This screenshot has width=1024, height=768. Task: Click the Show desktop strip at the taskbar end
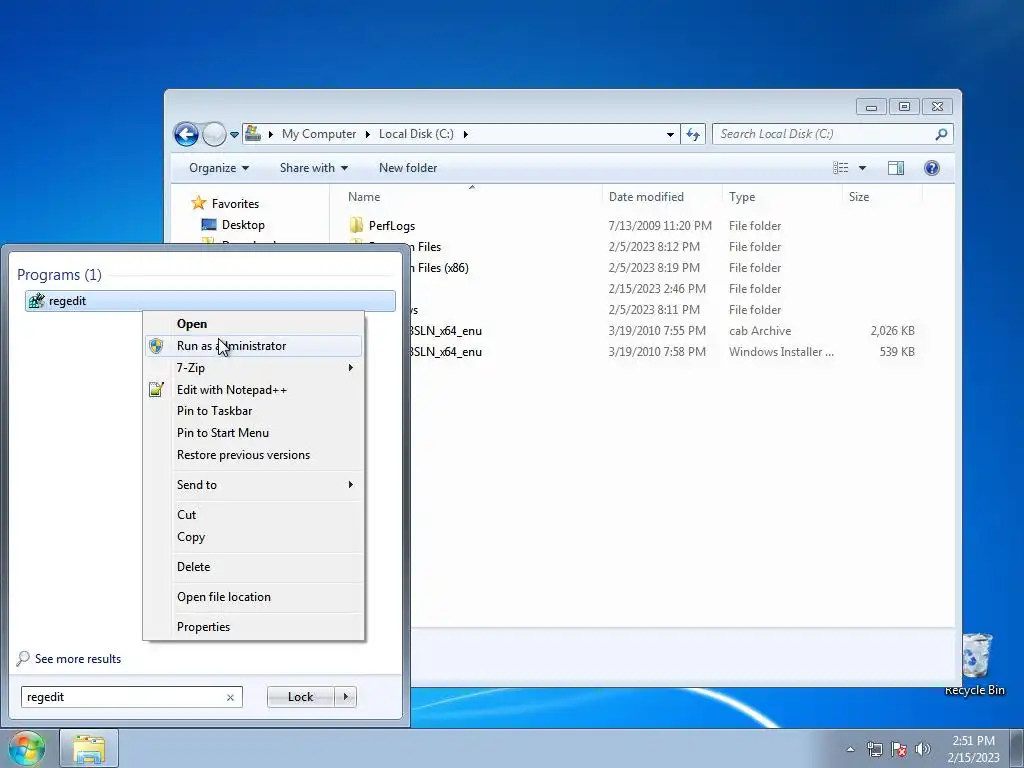click(x=1017, y=749)
